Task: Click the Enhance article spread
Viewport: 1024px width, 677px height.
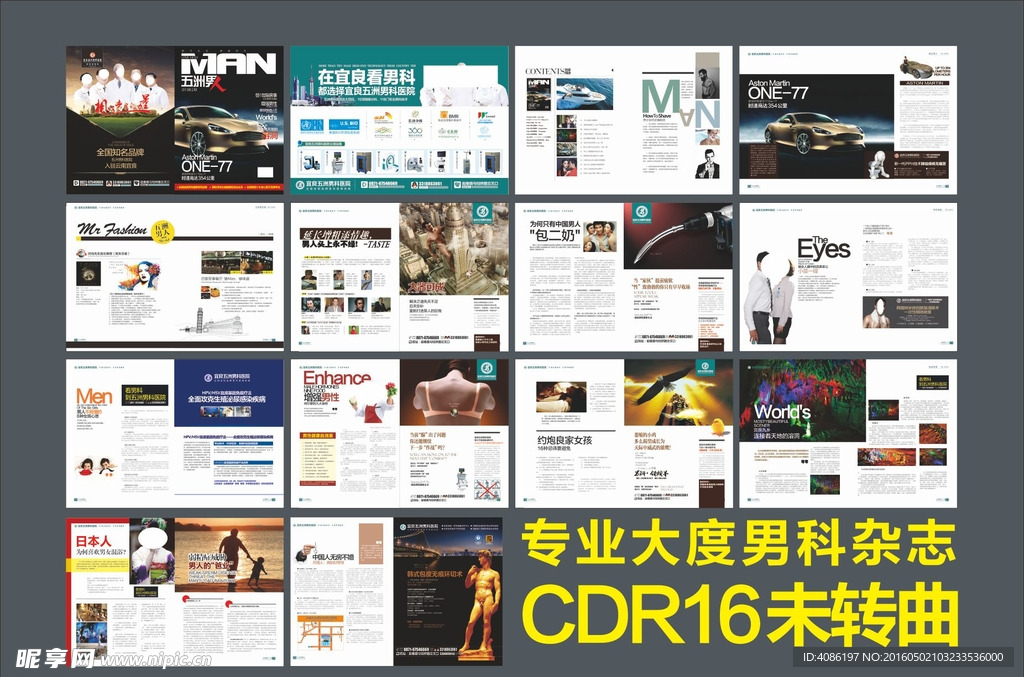Action: pyautogui.click(x=399, y=433)
